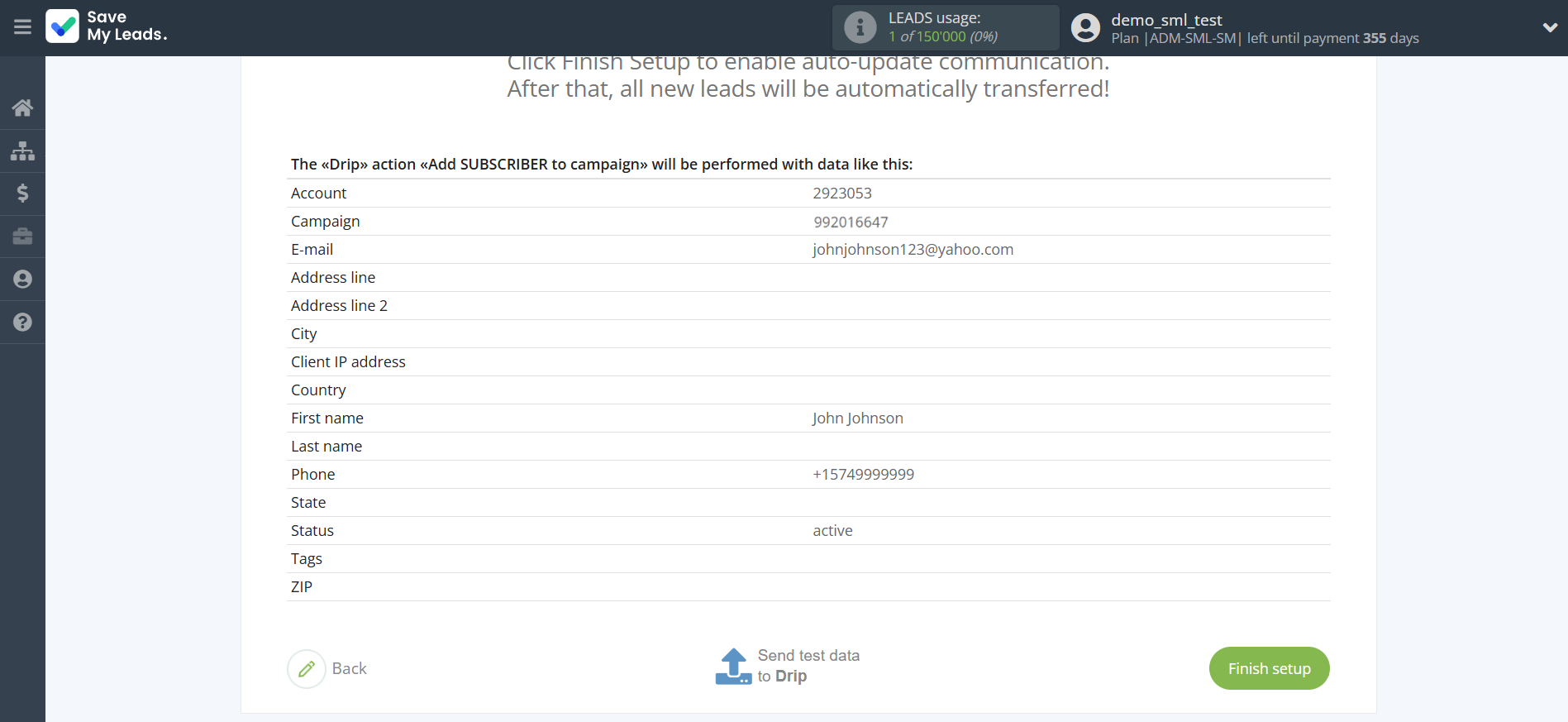Go to Home in sidebar
This screenshot has height=722, width=1568.
pos(22,108)
